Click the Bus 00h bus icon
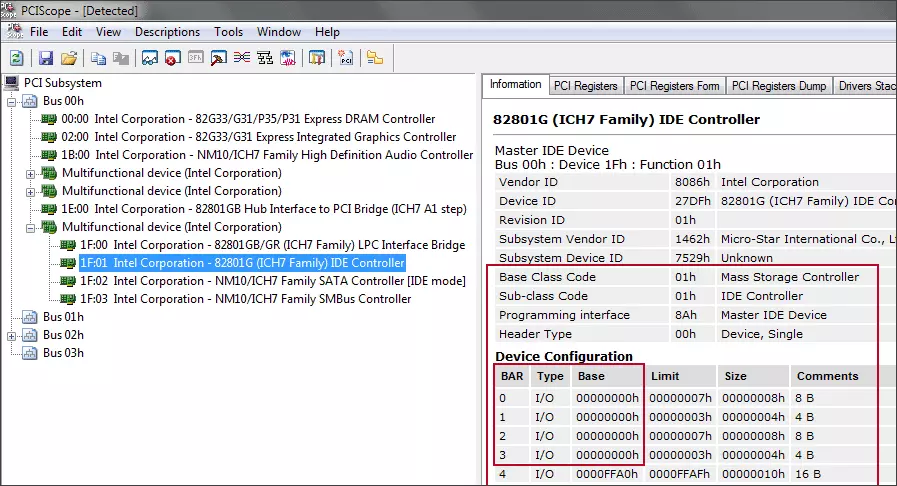 point(30,101)
